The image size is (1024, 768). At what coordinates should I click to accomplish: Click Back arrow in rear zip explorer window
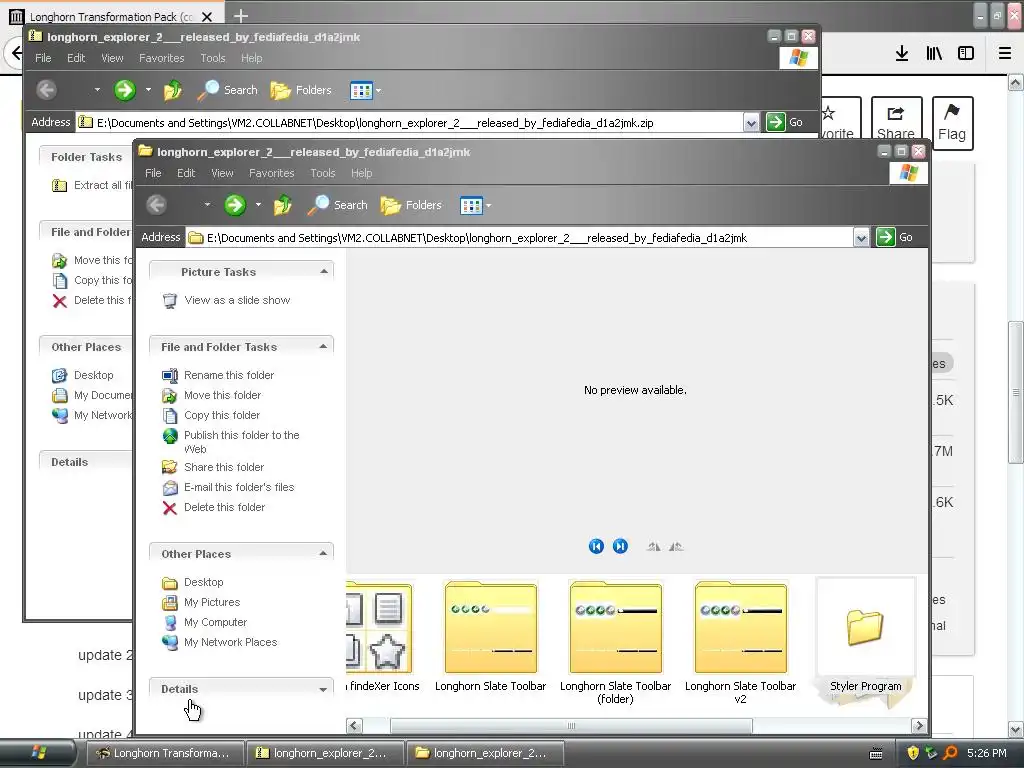46,90
